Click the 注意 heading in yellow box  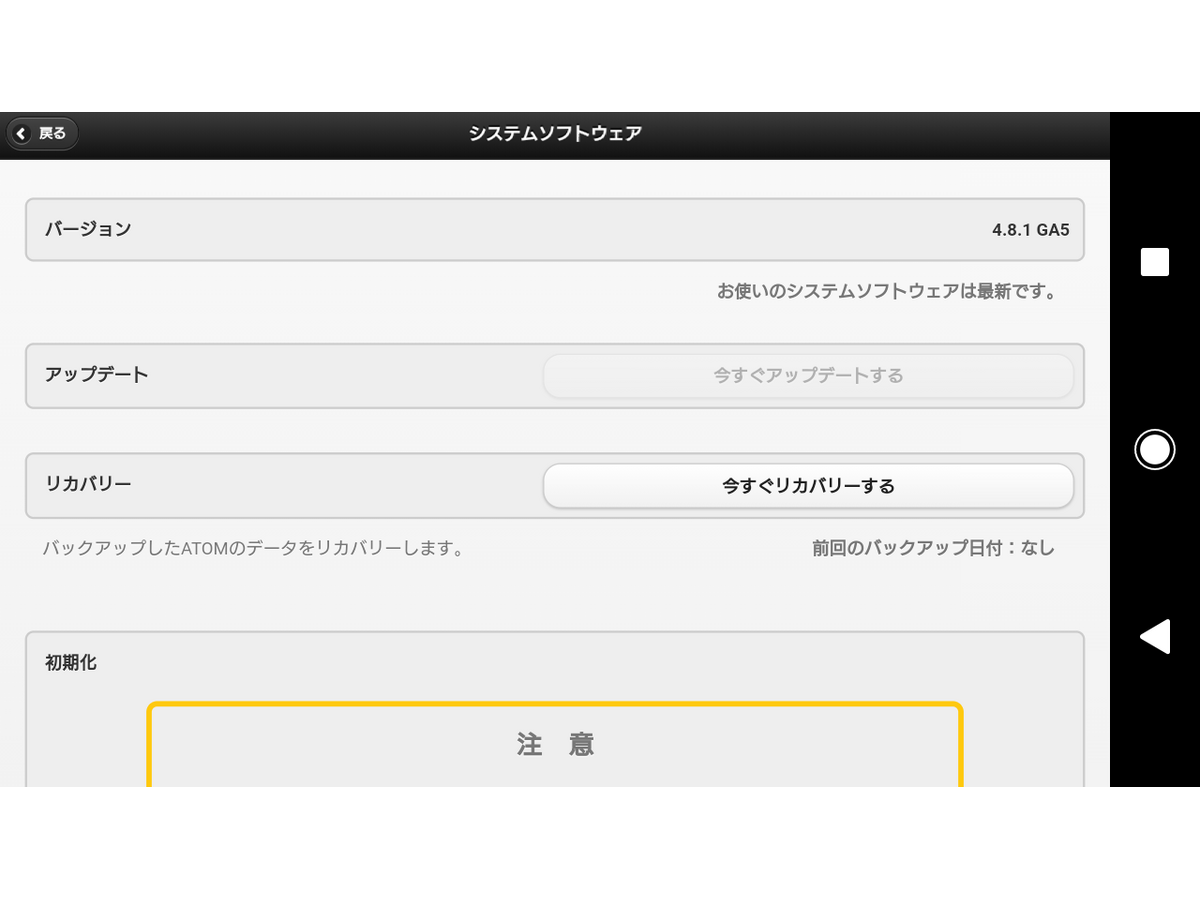(x=555, y=745)
